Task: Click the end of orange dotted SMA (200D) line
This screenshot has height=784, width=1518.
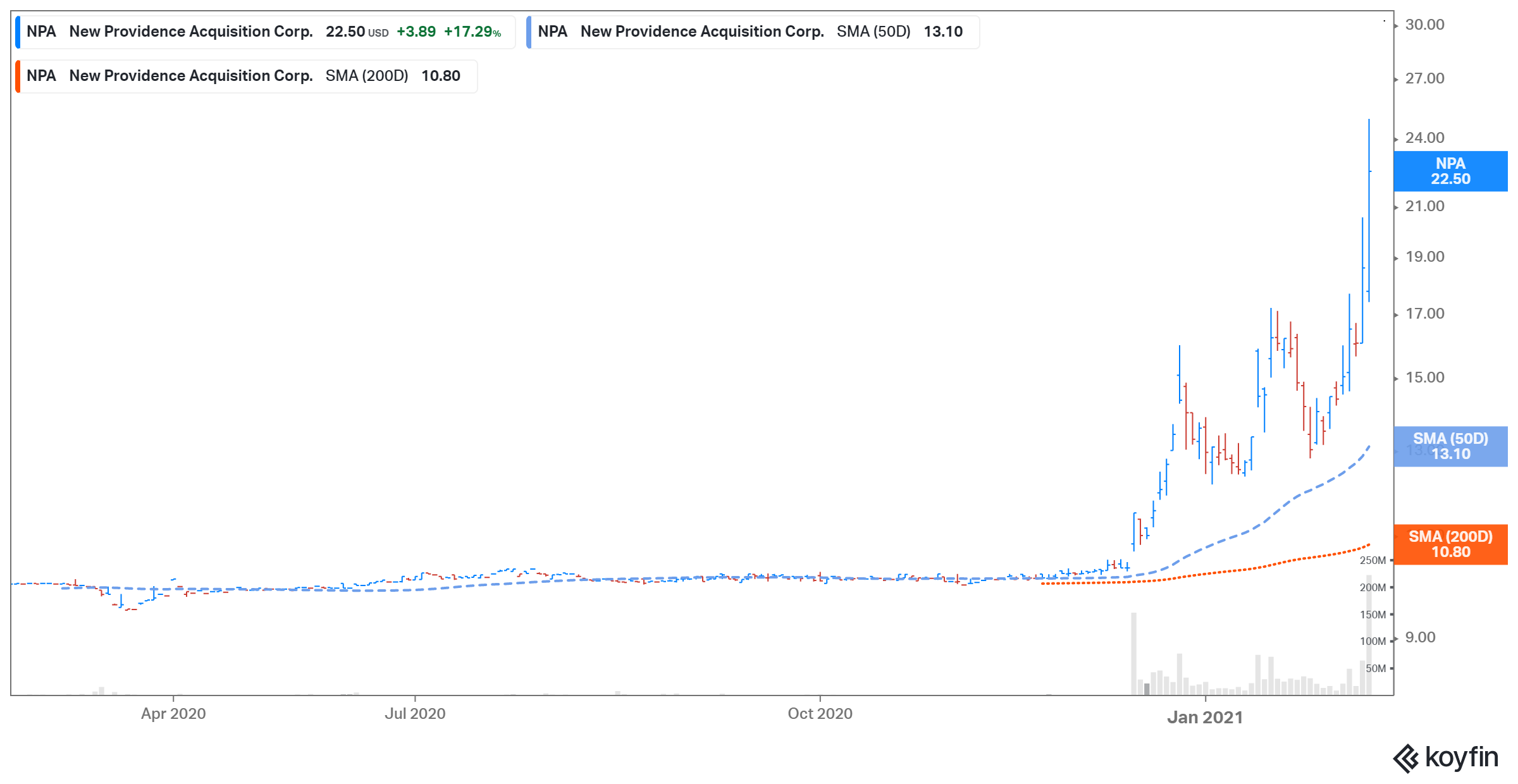Action: [1369, 544]
